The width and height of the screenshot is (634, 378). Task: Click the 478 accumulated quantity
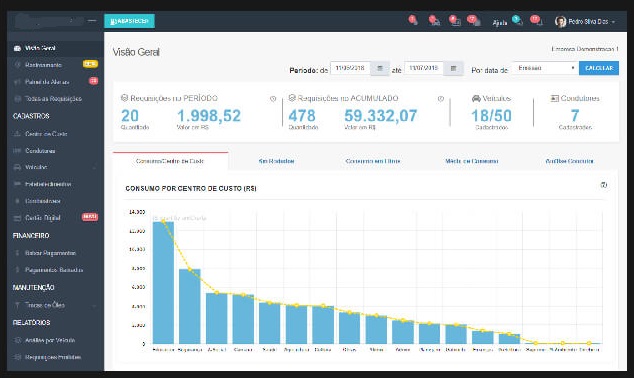pyautogui.click(x=302, y=116)
